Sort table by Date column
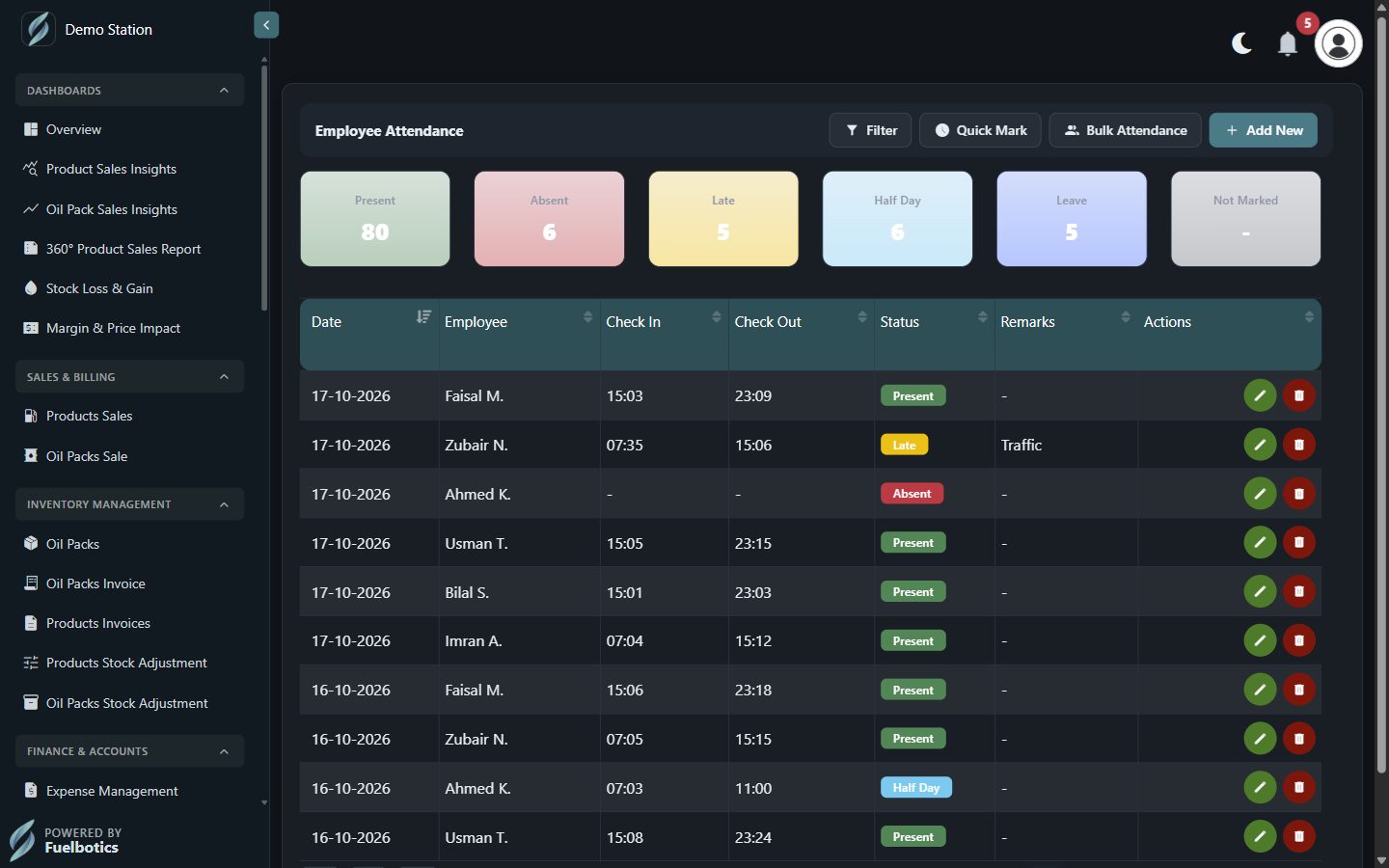The height and width of the screenshot is (868, 1389). coord(423,316)
